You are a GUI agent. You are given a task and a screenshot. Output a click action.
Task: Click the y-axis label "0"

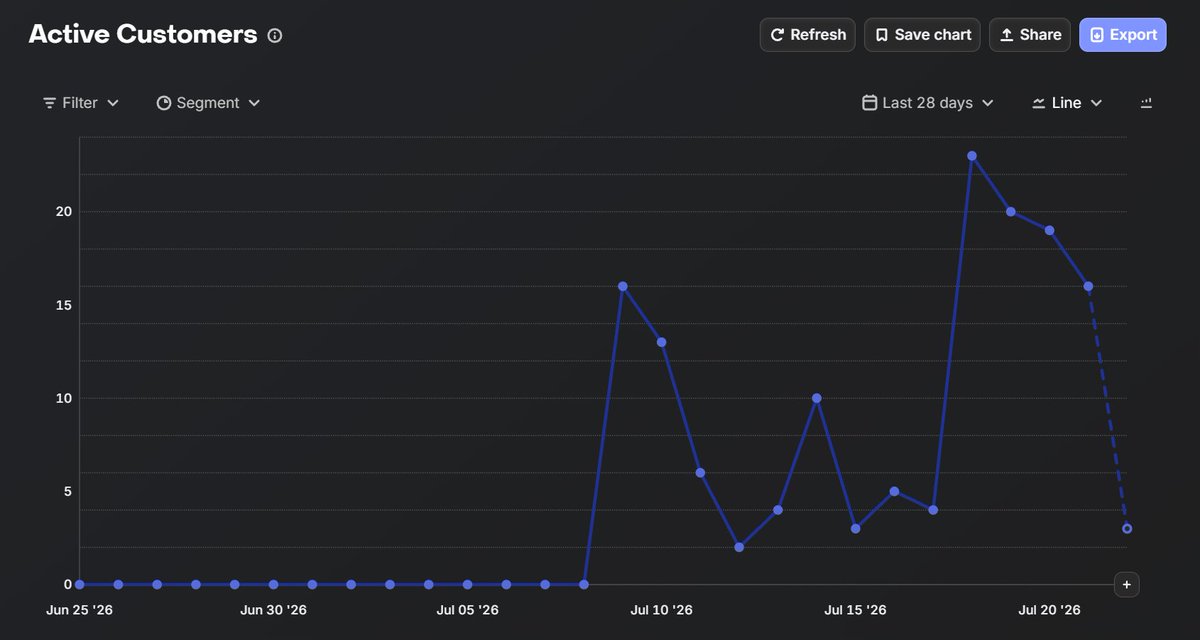tap(68, 584)
